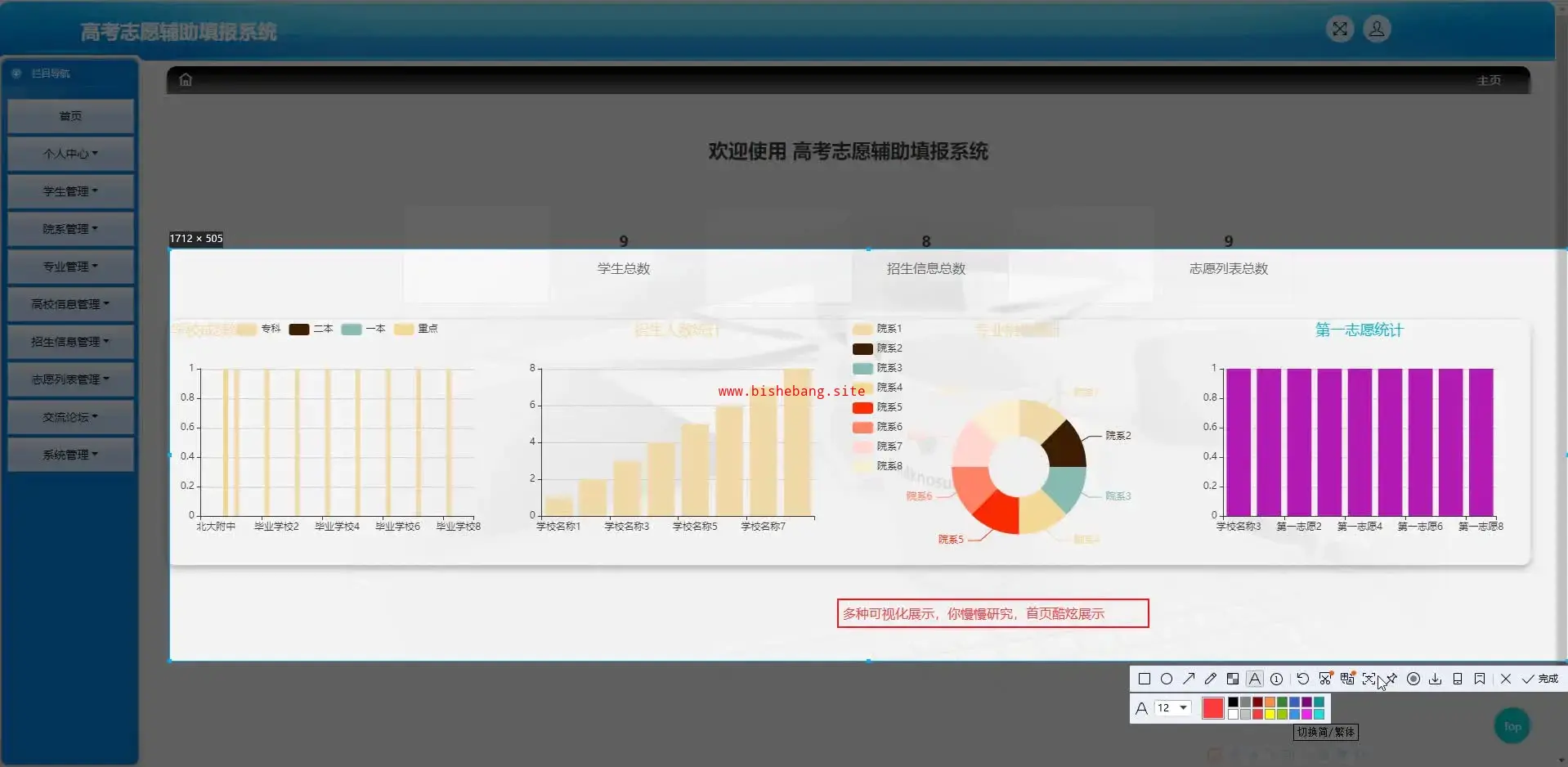Open the user profile icon in the header
1568x767 pixels.
[x=1377, y=29]
